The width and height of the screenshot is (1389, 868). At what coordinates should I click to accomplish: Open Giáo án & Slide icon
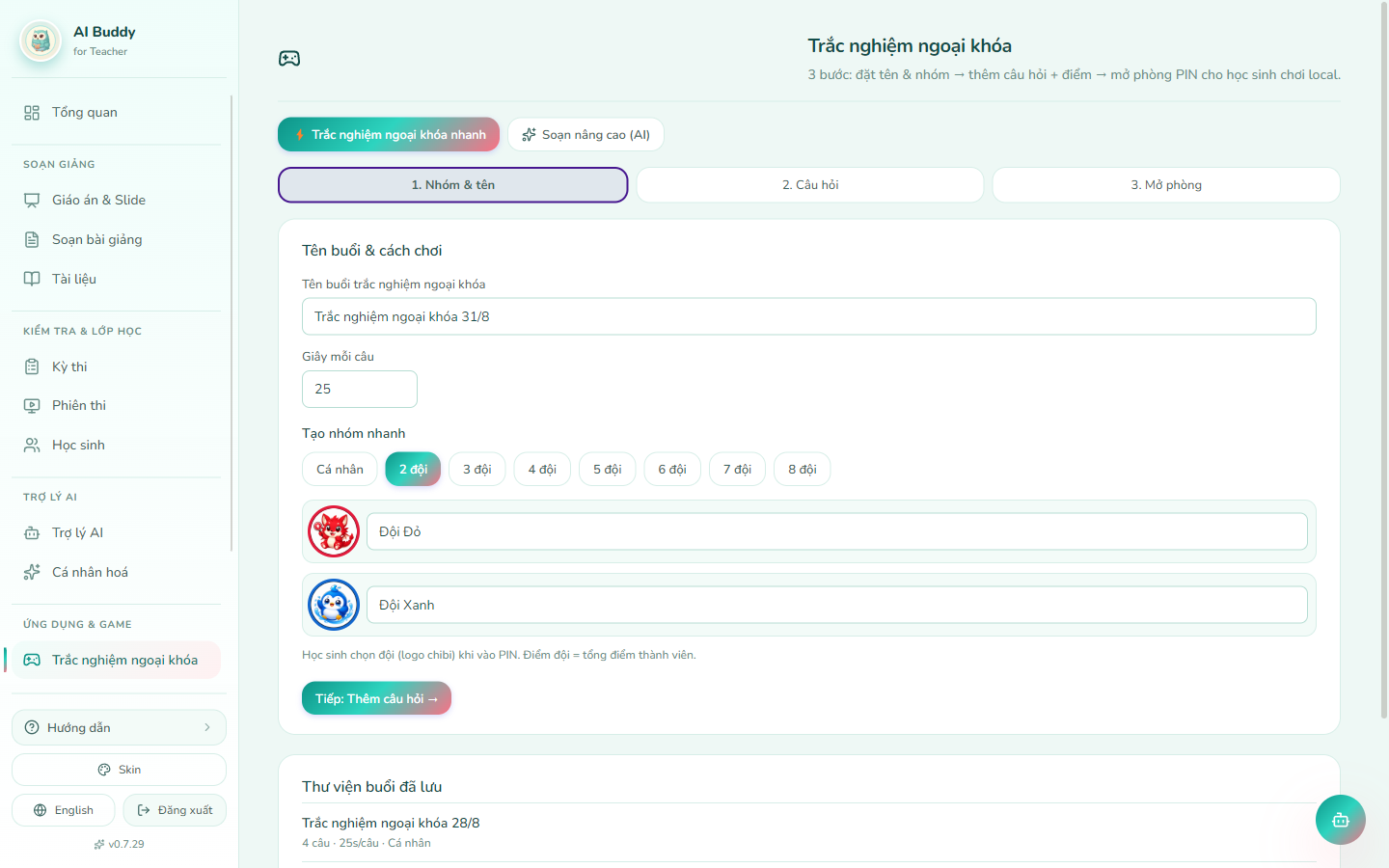click(32, 201)
